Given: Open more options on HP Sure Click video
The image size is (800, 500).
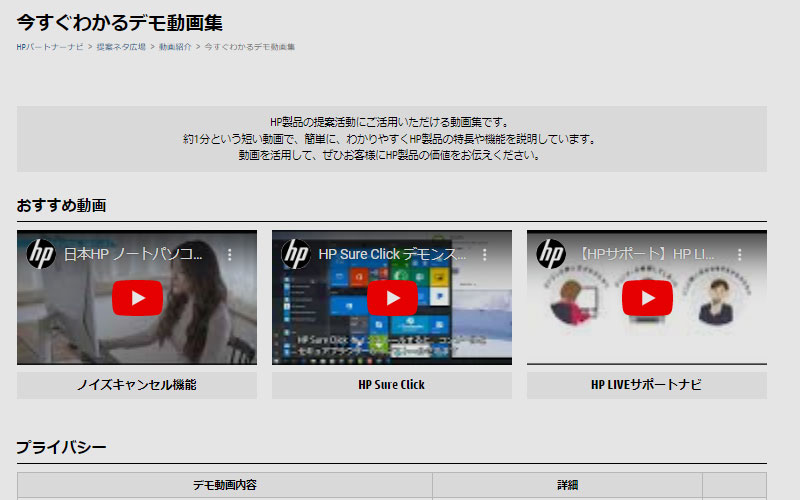Looking at the screenshot, I should [x=485, y=254].
